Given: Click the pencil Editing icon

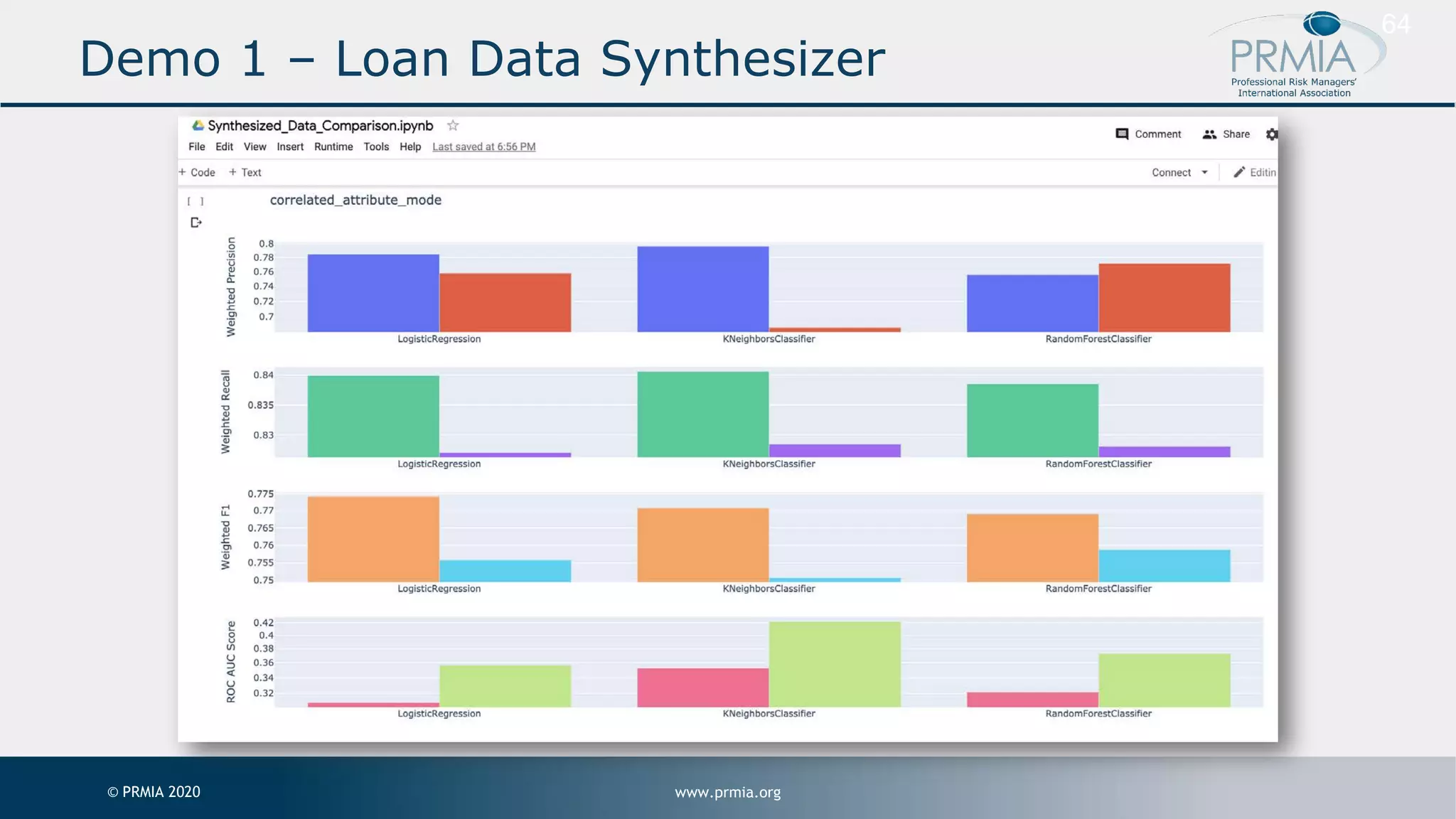Looking at the screenshot, I should pos(1239,173).
